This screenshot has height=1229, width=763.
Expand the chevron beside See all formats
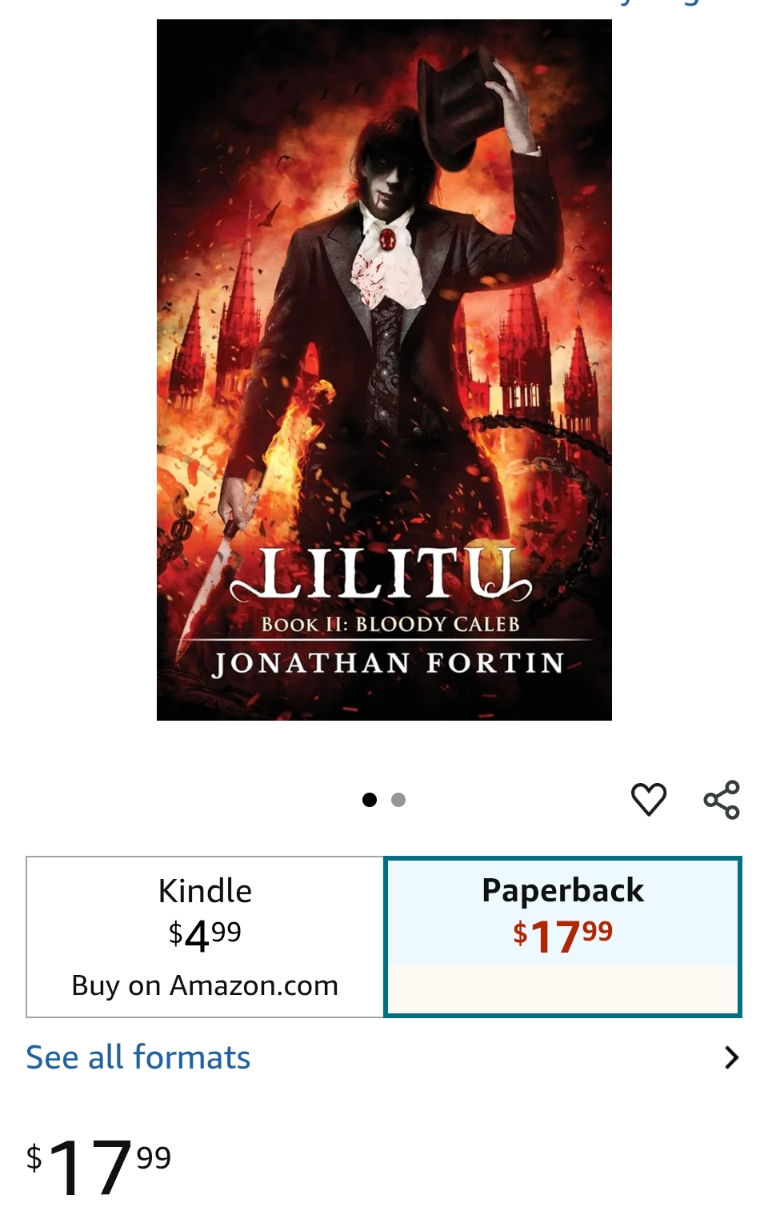[x=732, y=1057]
